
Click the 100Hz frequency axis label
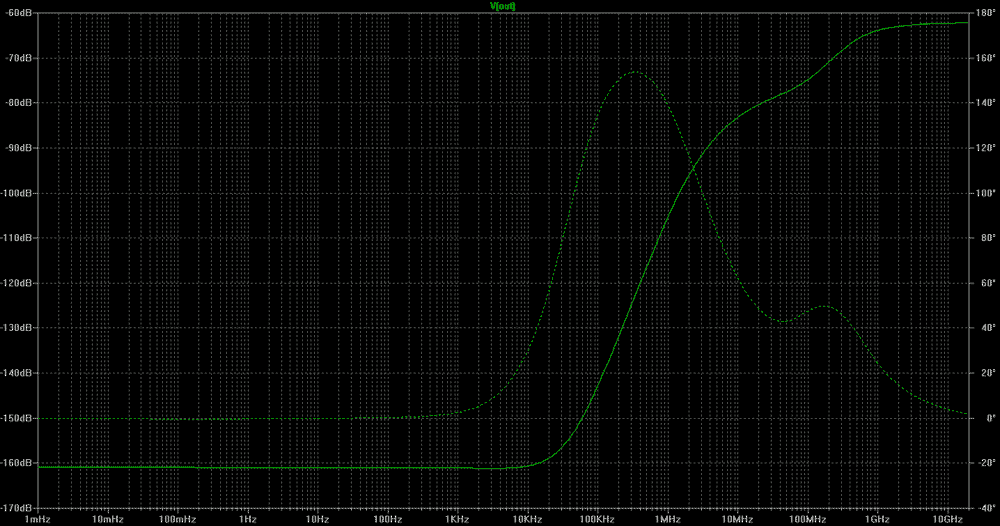click(388, 520)
